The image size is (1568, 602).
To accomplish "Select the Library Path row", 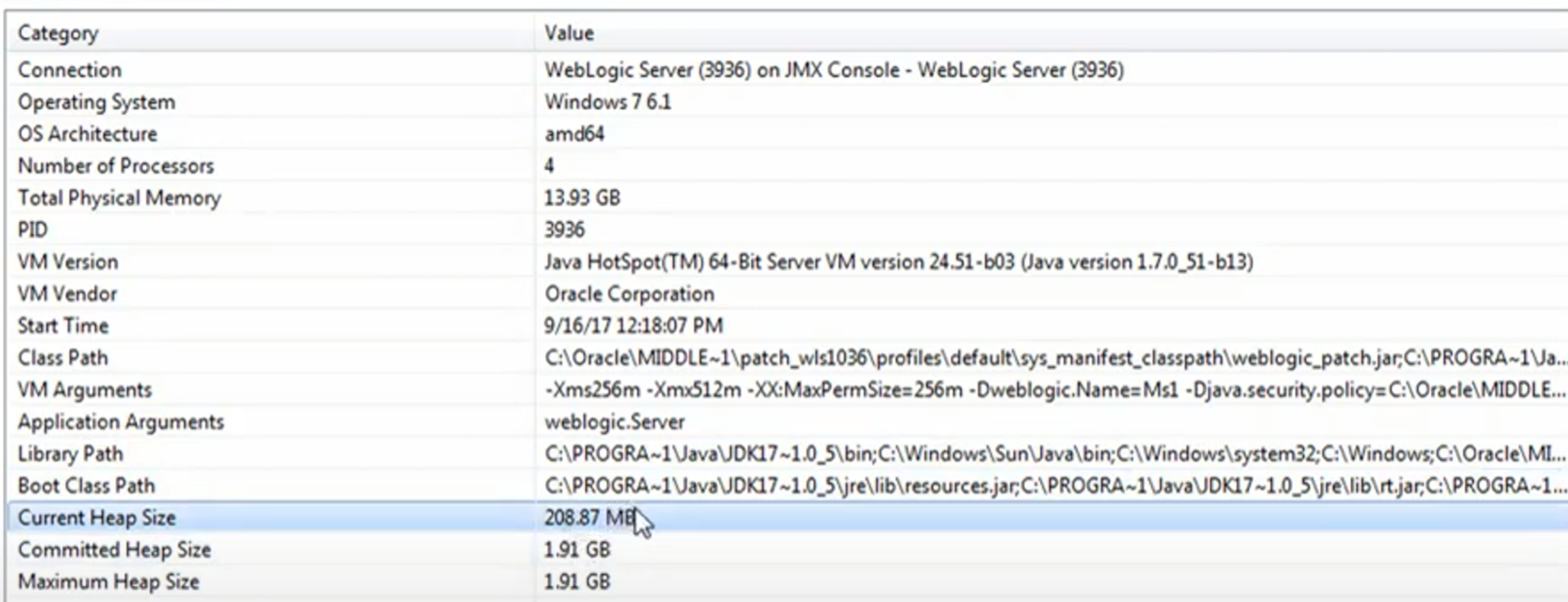I will [787, 454].
